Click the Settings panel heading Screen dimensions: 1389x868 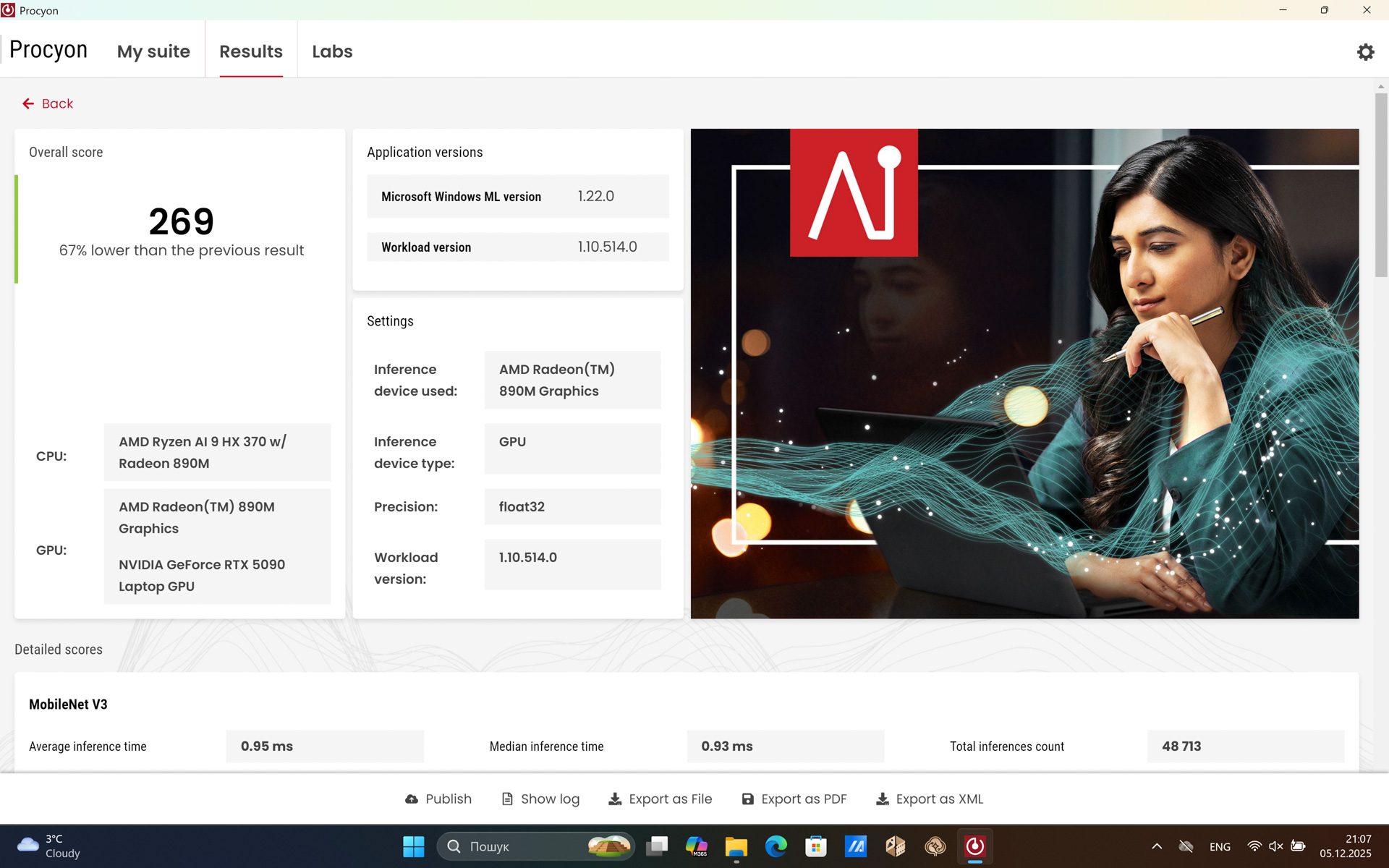coord(390,321)
